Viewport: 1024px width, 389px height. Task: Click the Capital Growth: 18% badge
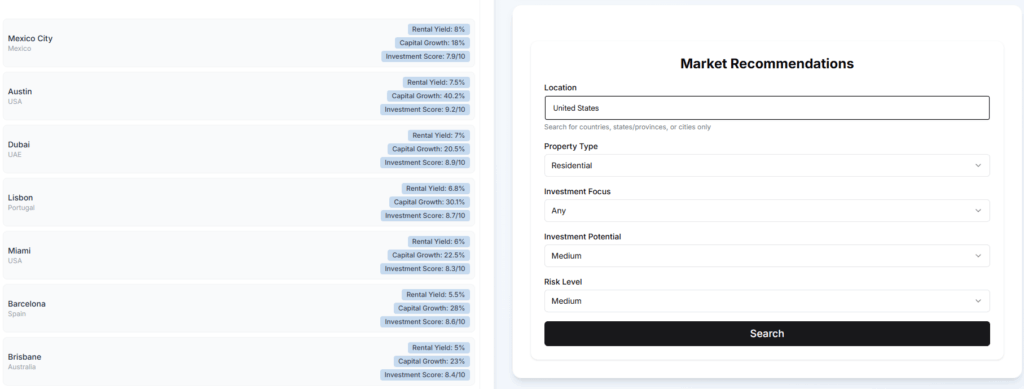point(432,43)
